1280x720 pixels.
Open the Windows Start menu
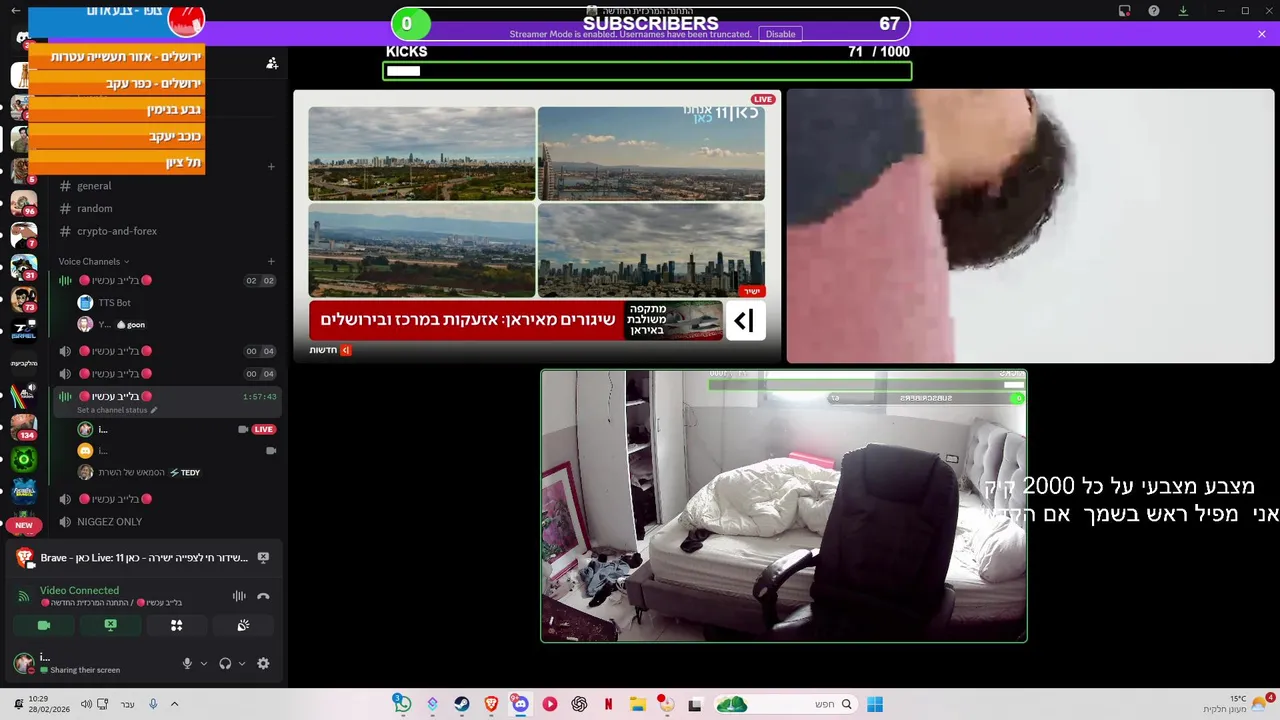(x=875, y=704)
